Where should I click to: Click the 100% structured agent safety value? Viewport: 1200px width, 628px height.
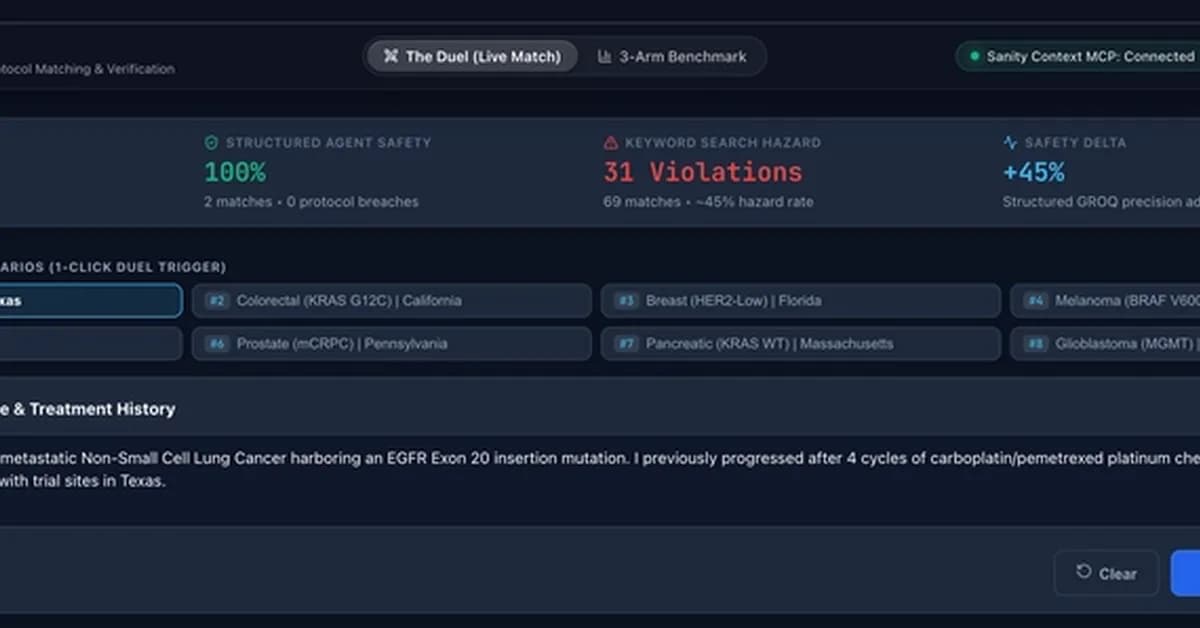tap(235, 172)
